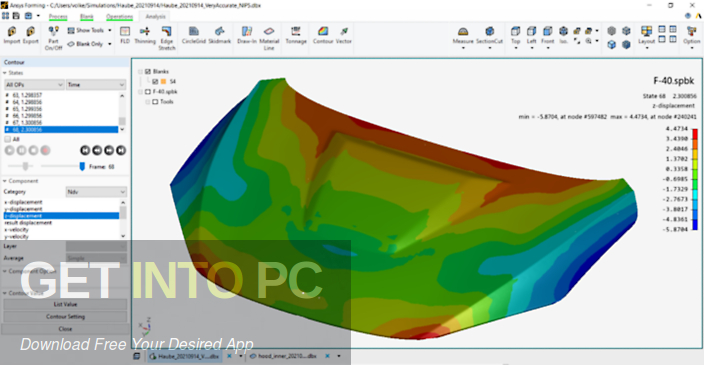This screenshot has width=704, height=365.
Task: Click the Close button in Contour panel
Action: click(65, 329)
